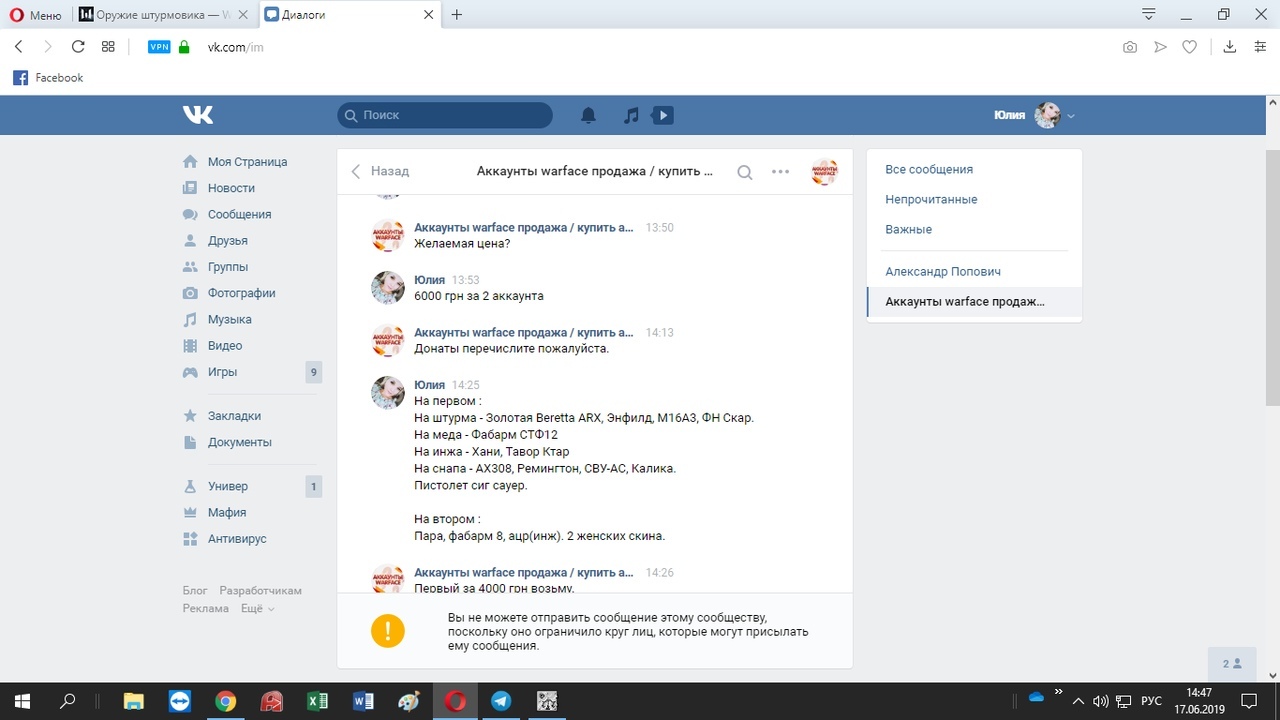
Task: Go back using the Назад link
Action: click(x=380, y=171)
